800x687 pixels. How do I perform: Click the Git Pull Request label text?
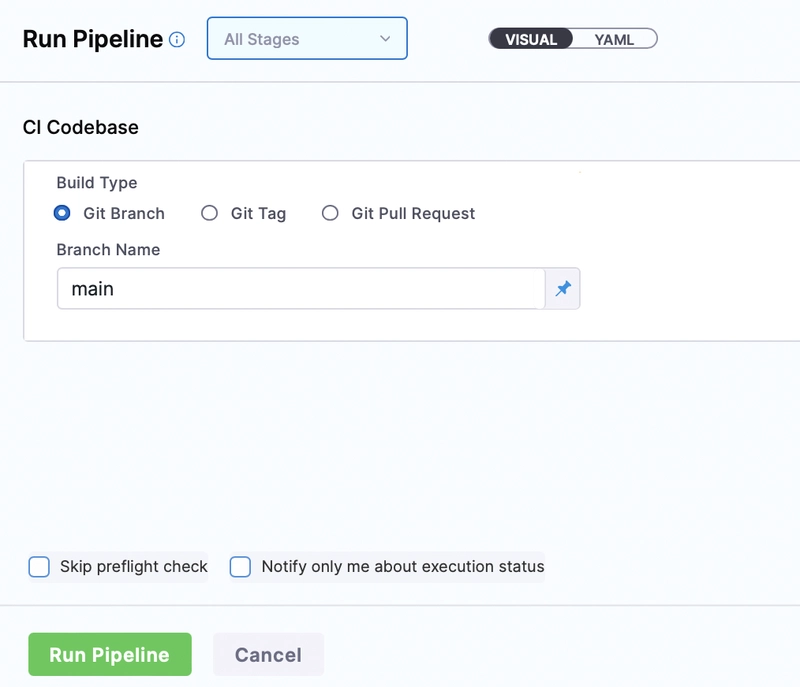pos(413,213)
